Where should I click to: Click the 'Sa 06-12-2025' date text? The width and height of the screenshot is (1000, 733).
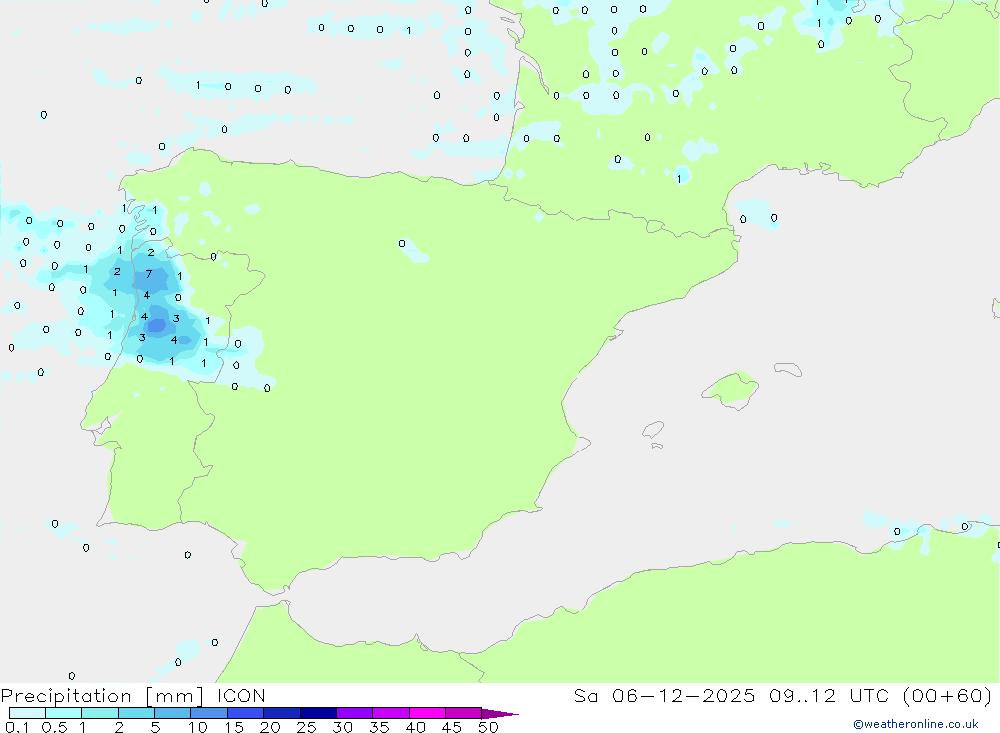pos(664,695)
